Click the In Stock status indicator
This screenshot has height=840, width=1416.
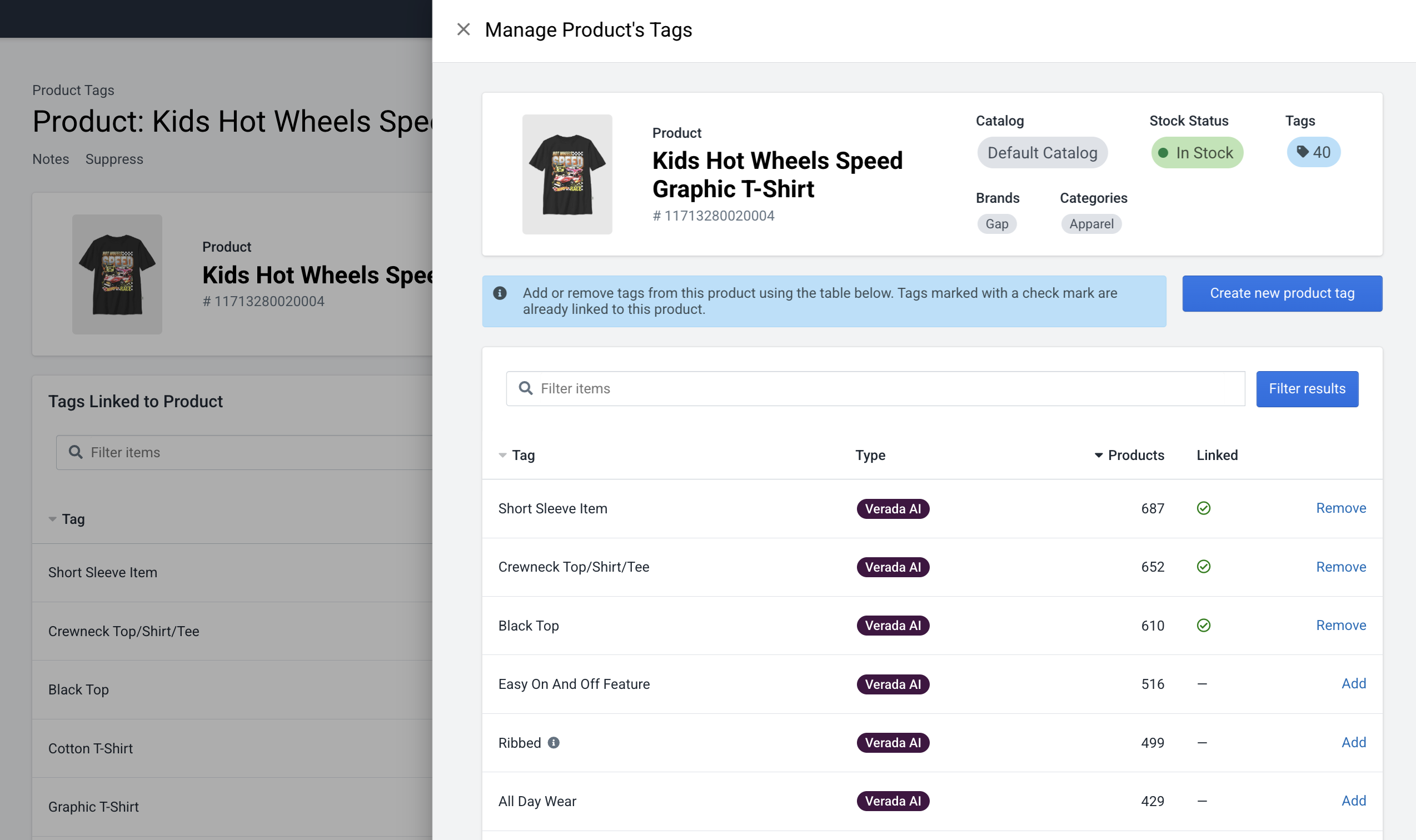tap(1197, 152)
